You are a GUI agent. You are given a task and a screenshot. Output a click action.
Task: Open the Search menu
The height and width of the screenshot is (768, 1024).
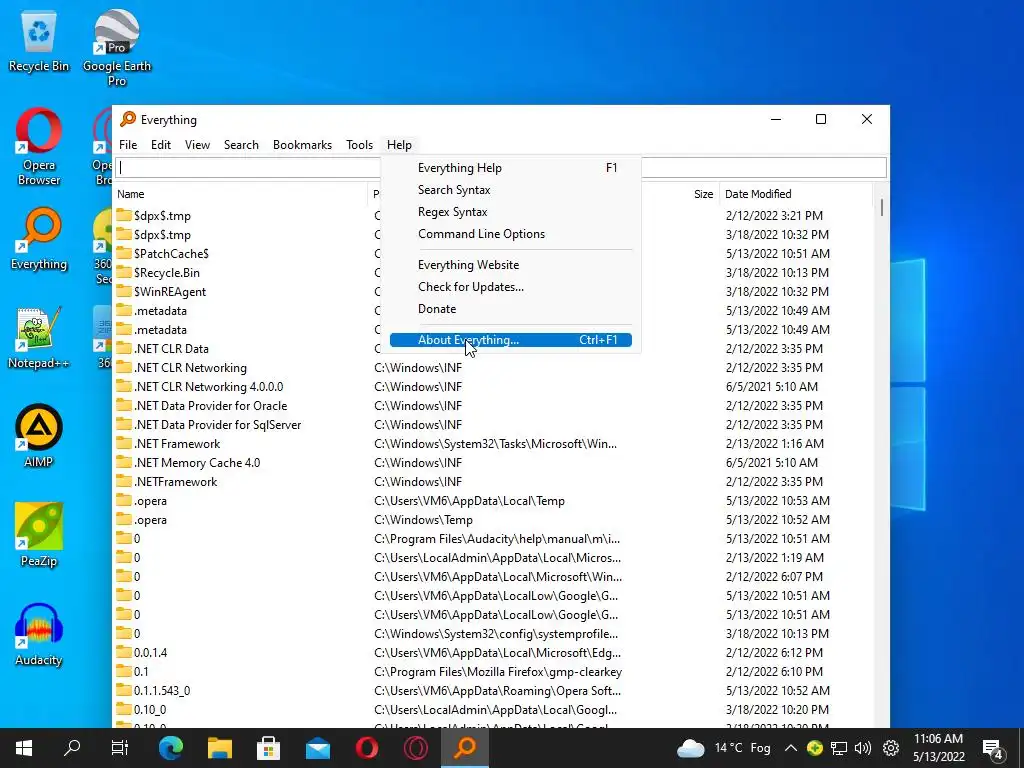[241, 145]
